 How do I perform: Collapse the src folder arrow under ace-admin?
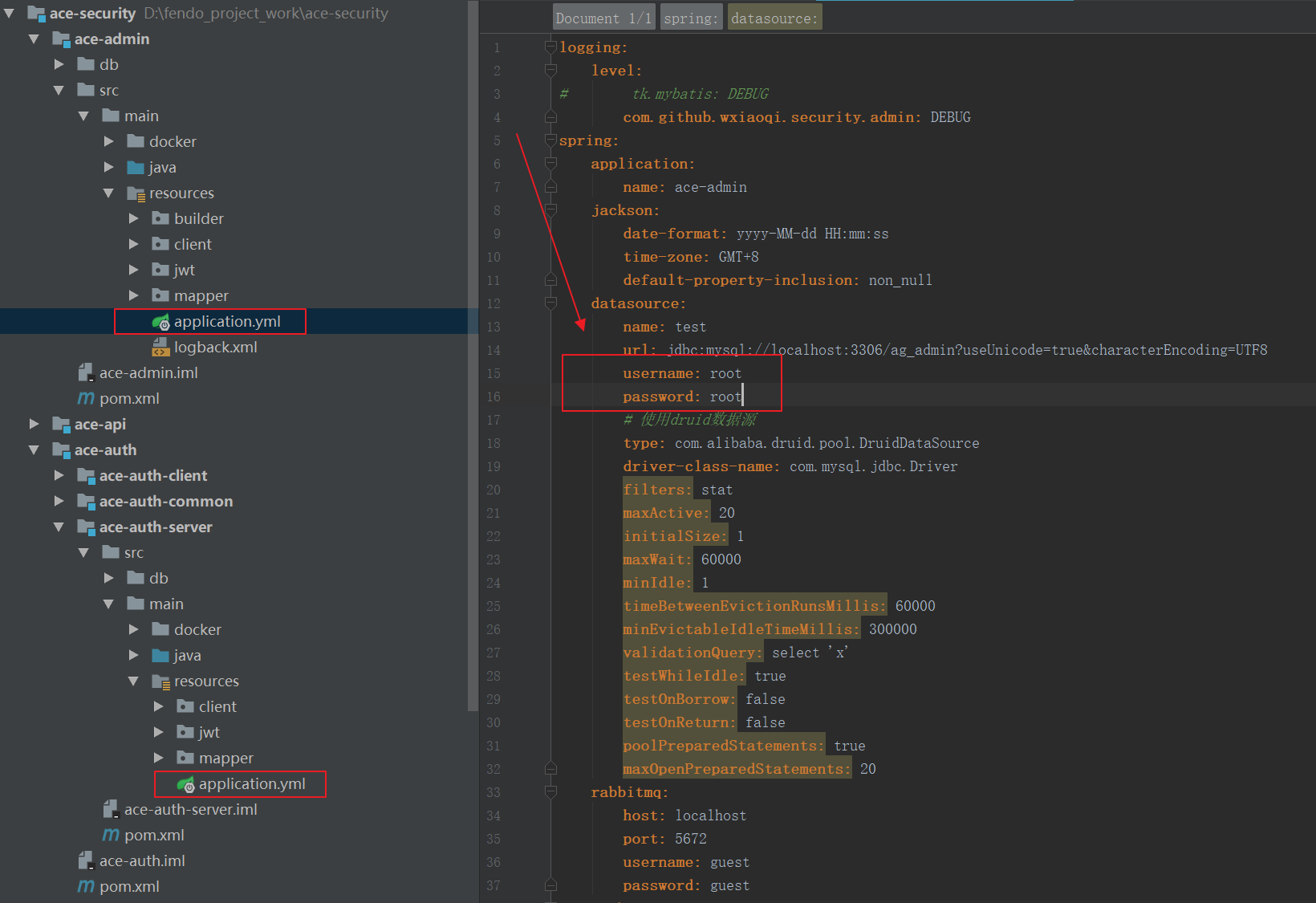pos(59,91)
